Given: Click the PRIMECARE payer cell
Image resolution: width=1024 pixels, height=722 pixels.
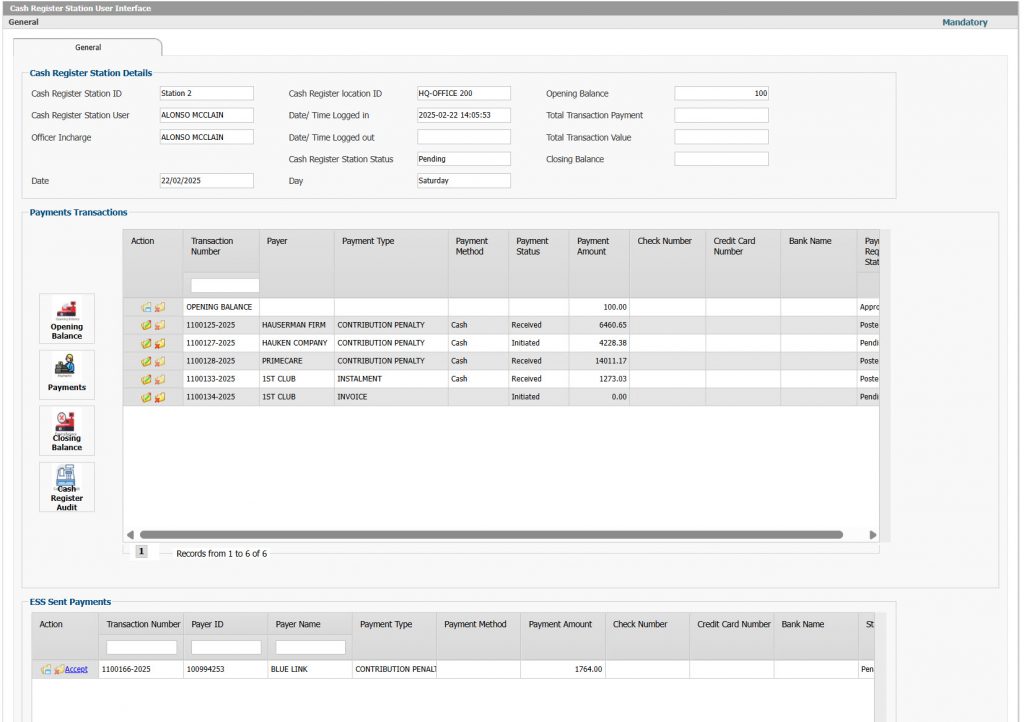Looking at the screenshot, I should tap(296, 361).
